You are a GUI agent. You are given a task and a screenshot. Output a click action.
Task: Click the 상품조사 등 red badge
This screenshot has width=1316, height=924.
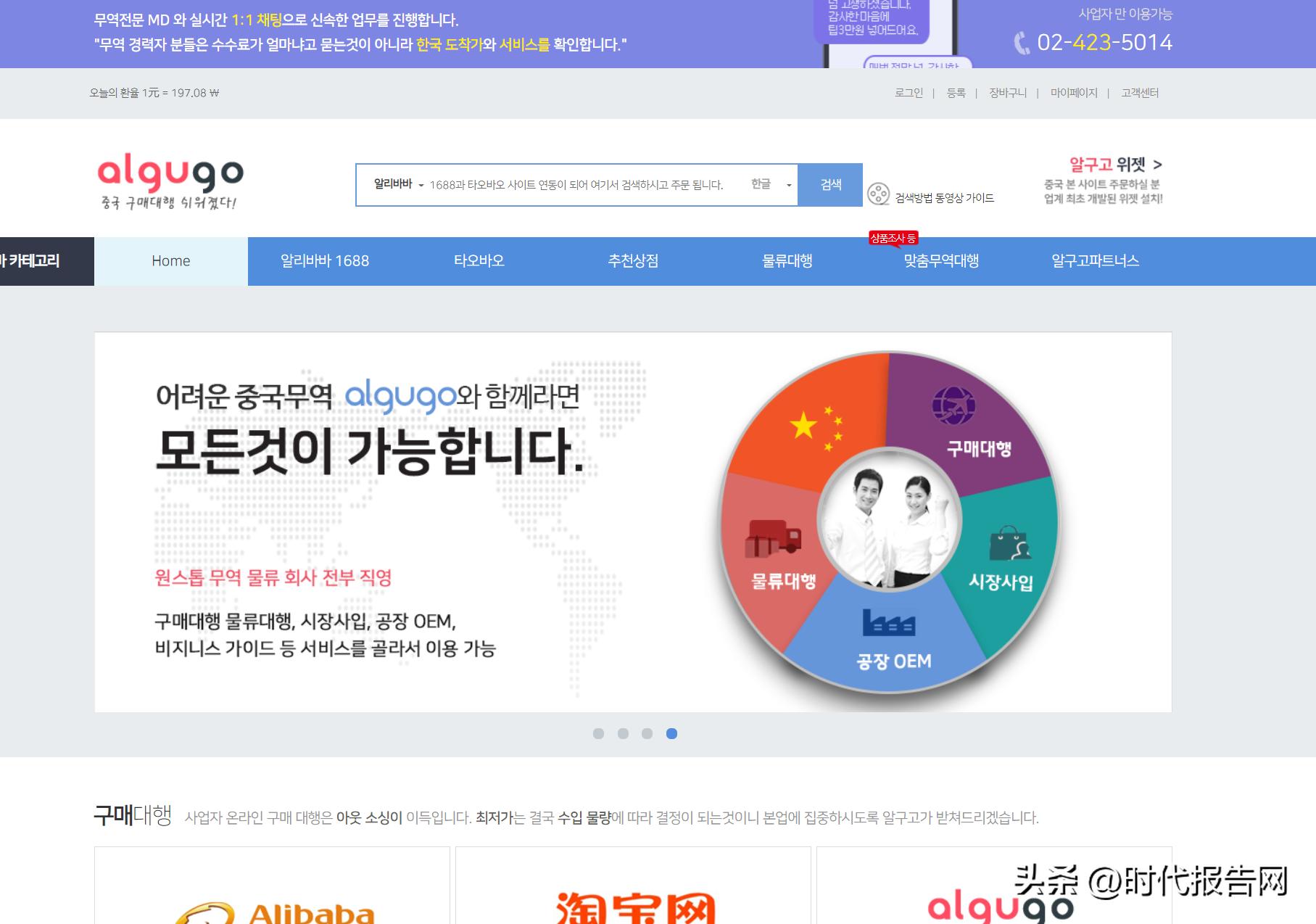pos(893,239)
